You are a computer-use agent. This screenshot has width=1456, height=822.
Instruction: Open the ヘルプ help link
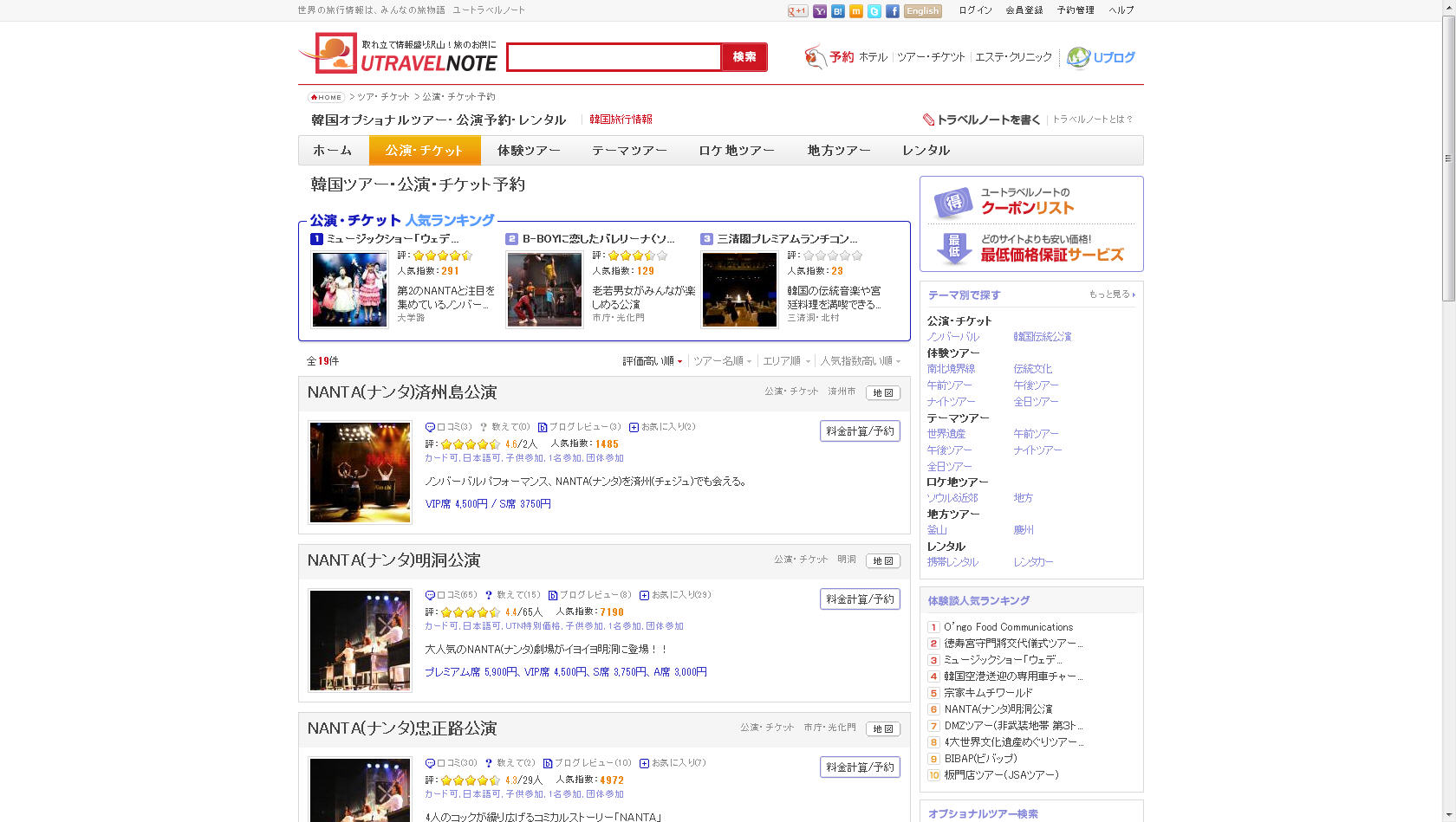[x=1121, y=10]
